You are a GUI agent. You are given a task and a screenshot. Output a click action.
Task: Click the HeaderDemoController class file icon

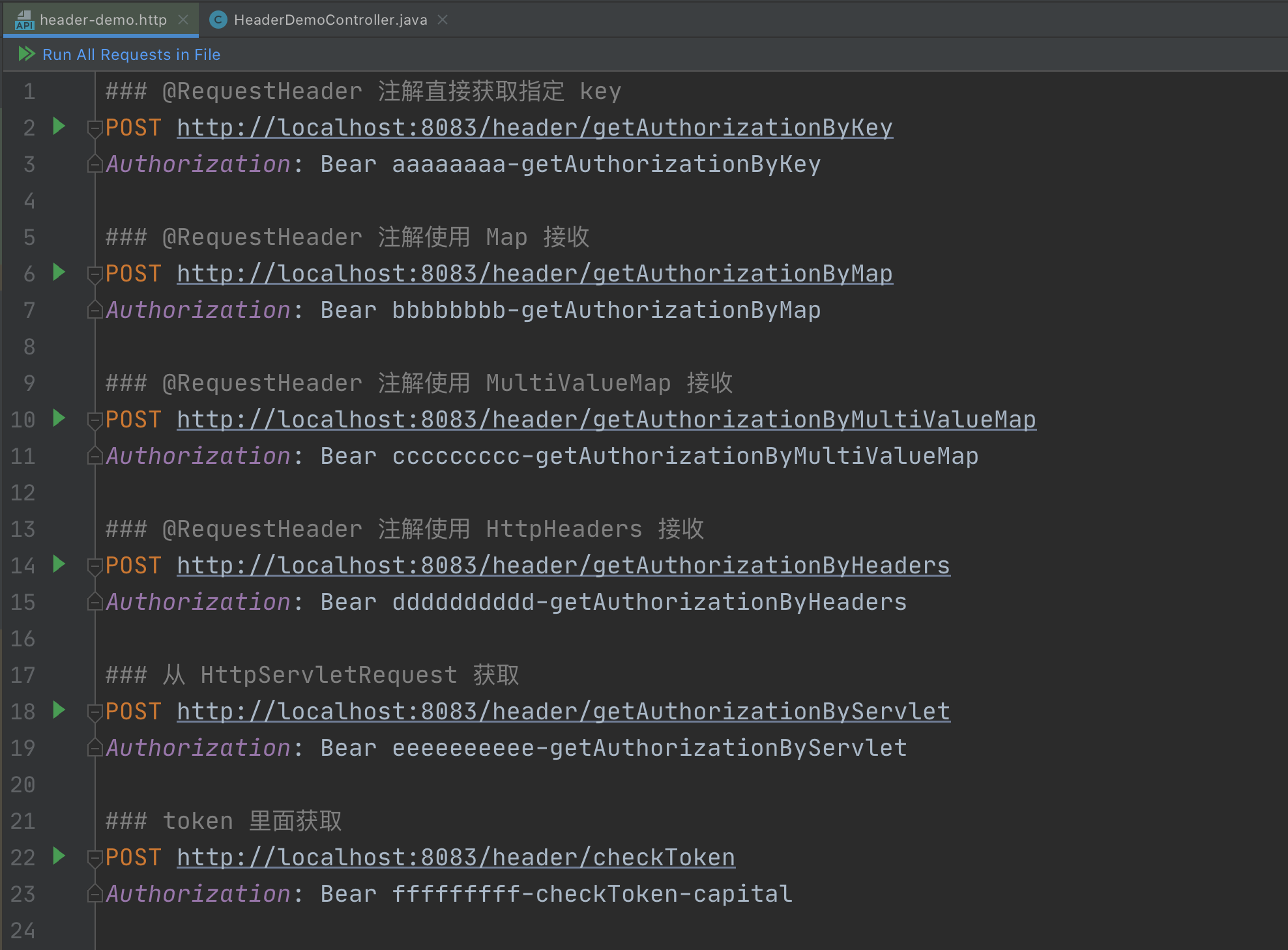pyautogui.click(x=218, y=20)
